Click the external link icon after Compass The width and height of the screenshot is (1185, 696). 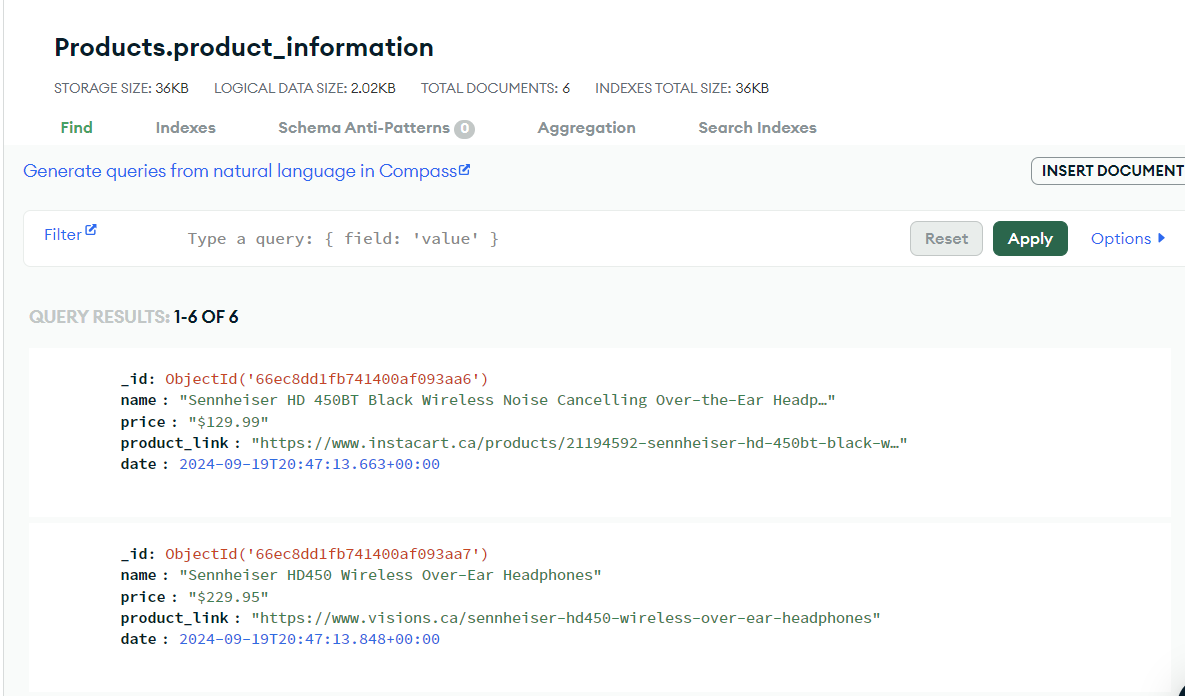point(465,170)
